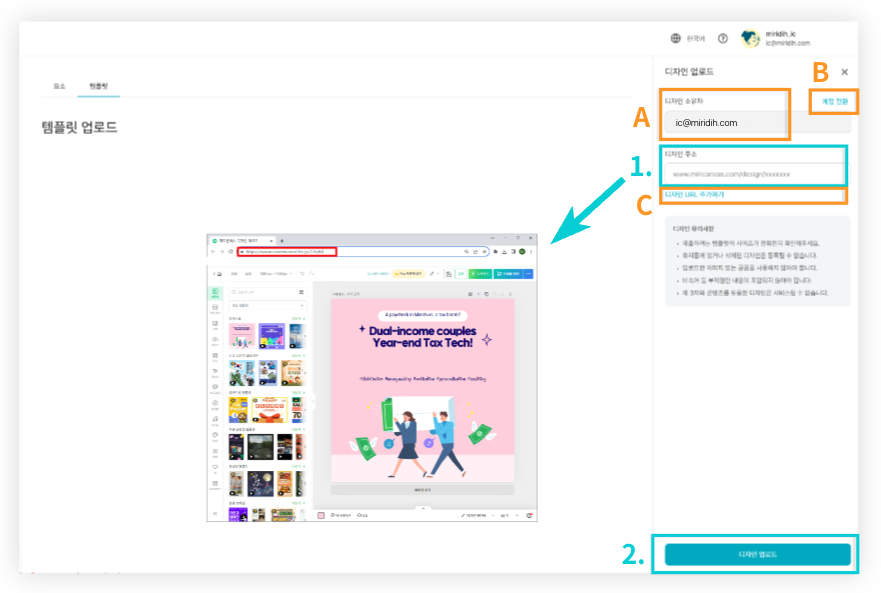Viewport: 881px width, 593px height.
Task: Click the extensions puzzle icon in the example browser
Action: tap(496, 250)
